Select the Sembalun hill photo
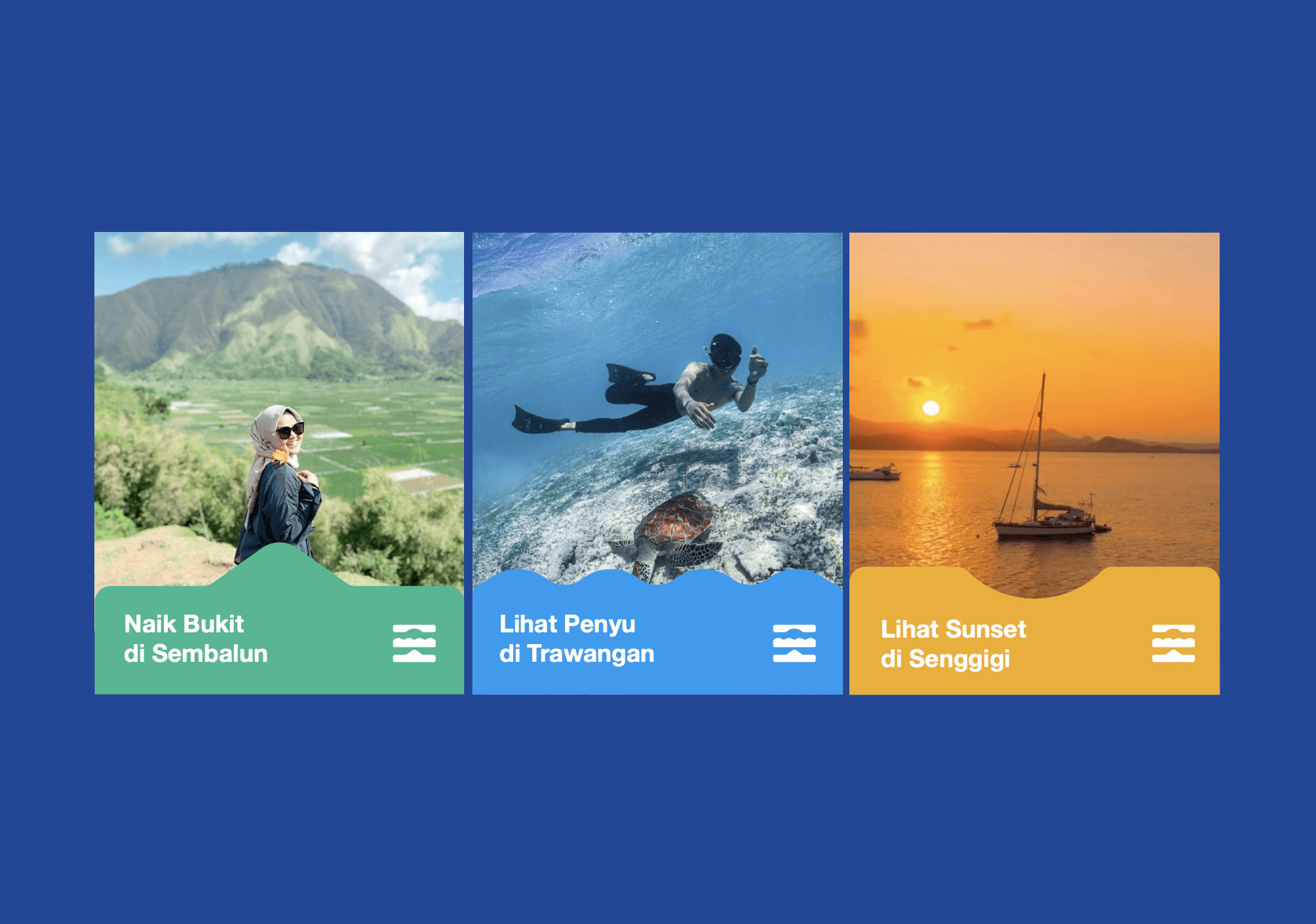 279,406
